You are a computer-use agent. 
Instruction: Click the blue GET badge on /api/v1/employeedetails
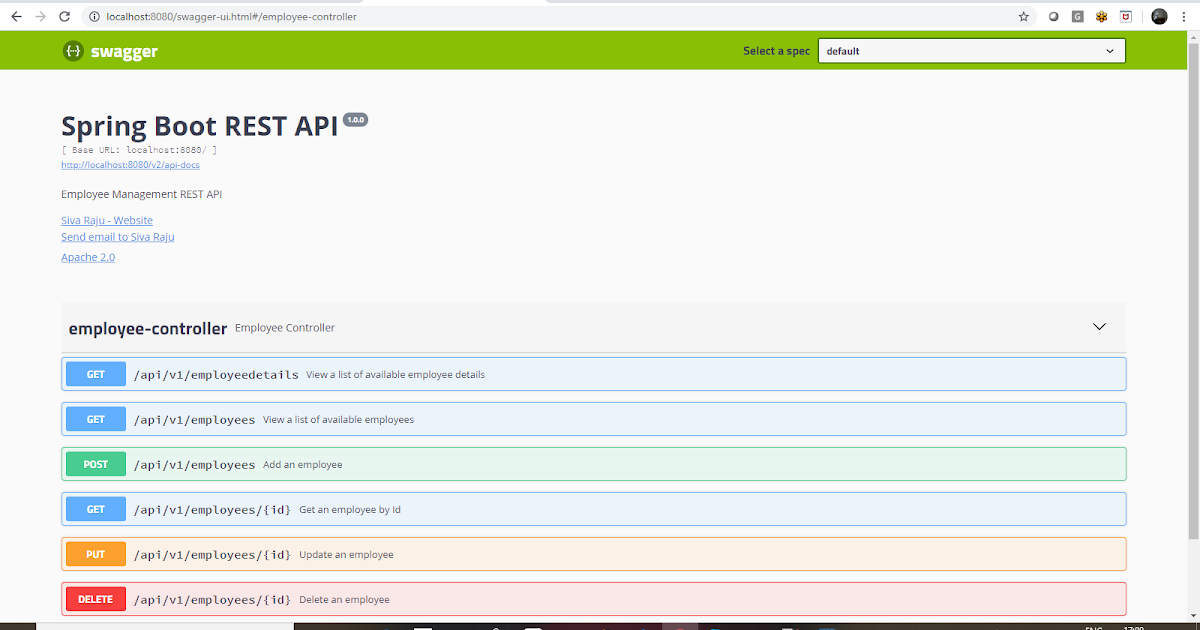95,373
